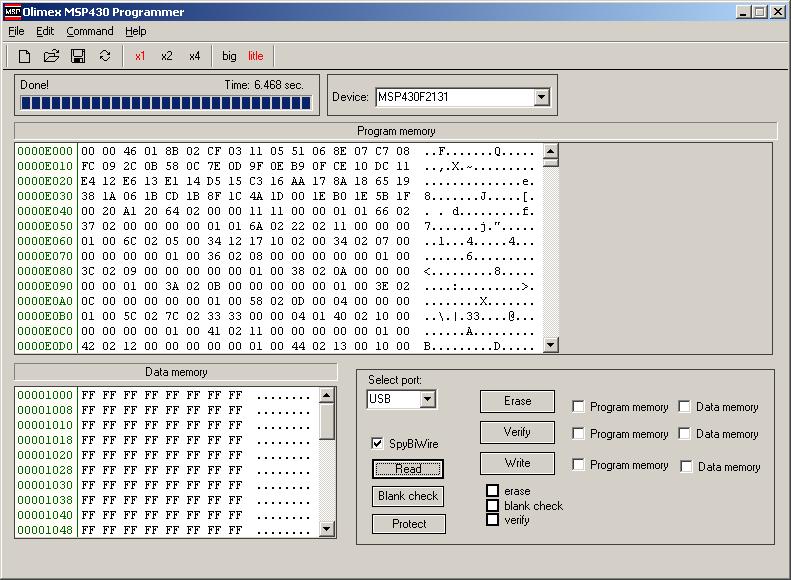Click the Data memory header

click(176, 372)
